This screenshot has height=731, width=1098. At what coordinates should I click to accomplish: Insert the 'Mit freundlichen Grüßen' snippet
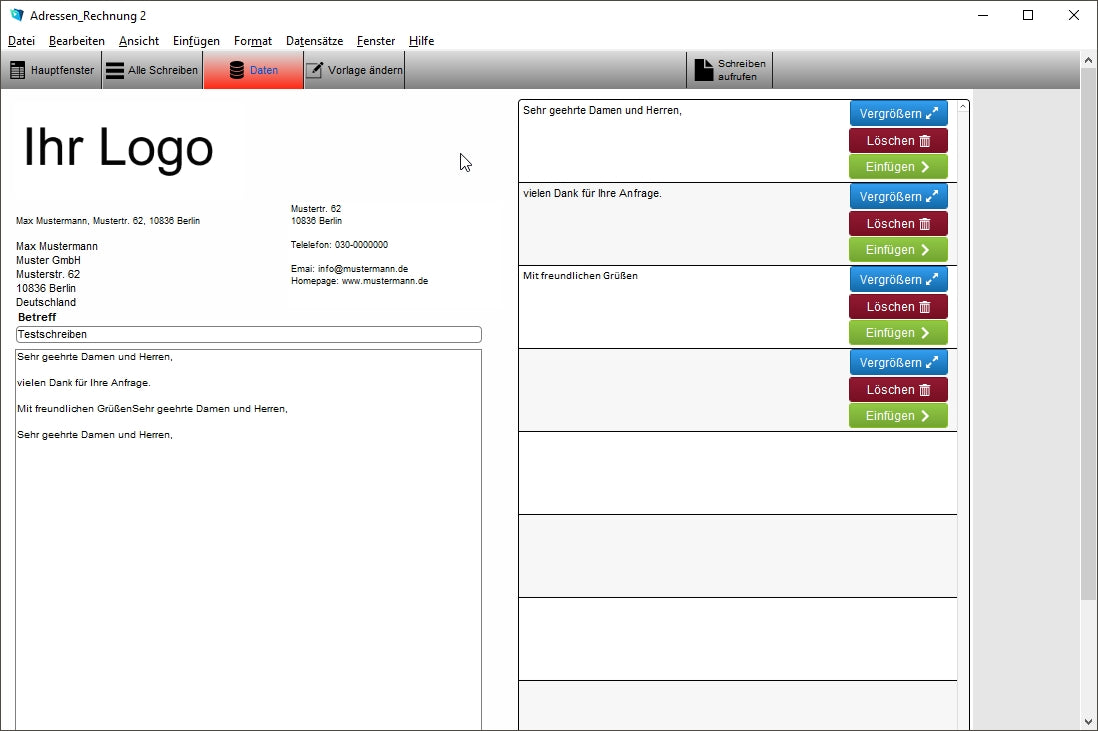(898, 333)
